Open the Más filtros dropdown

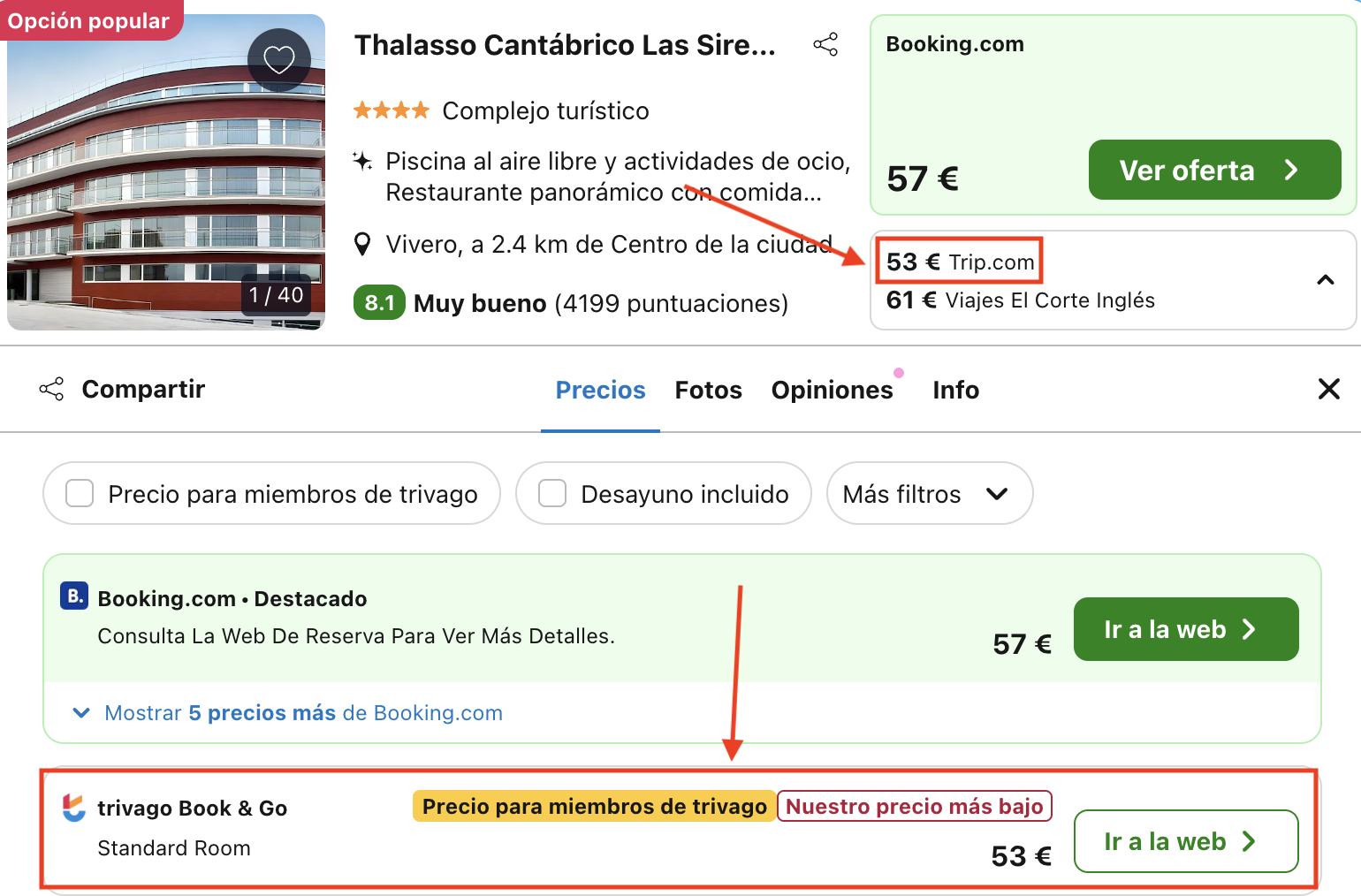point(929,493)
